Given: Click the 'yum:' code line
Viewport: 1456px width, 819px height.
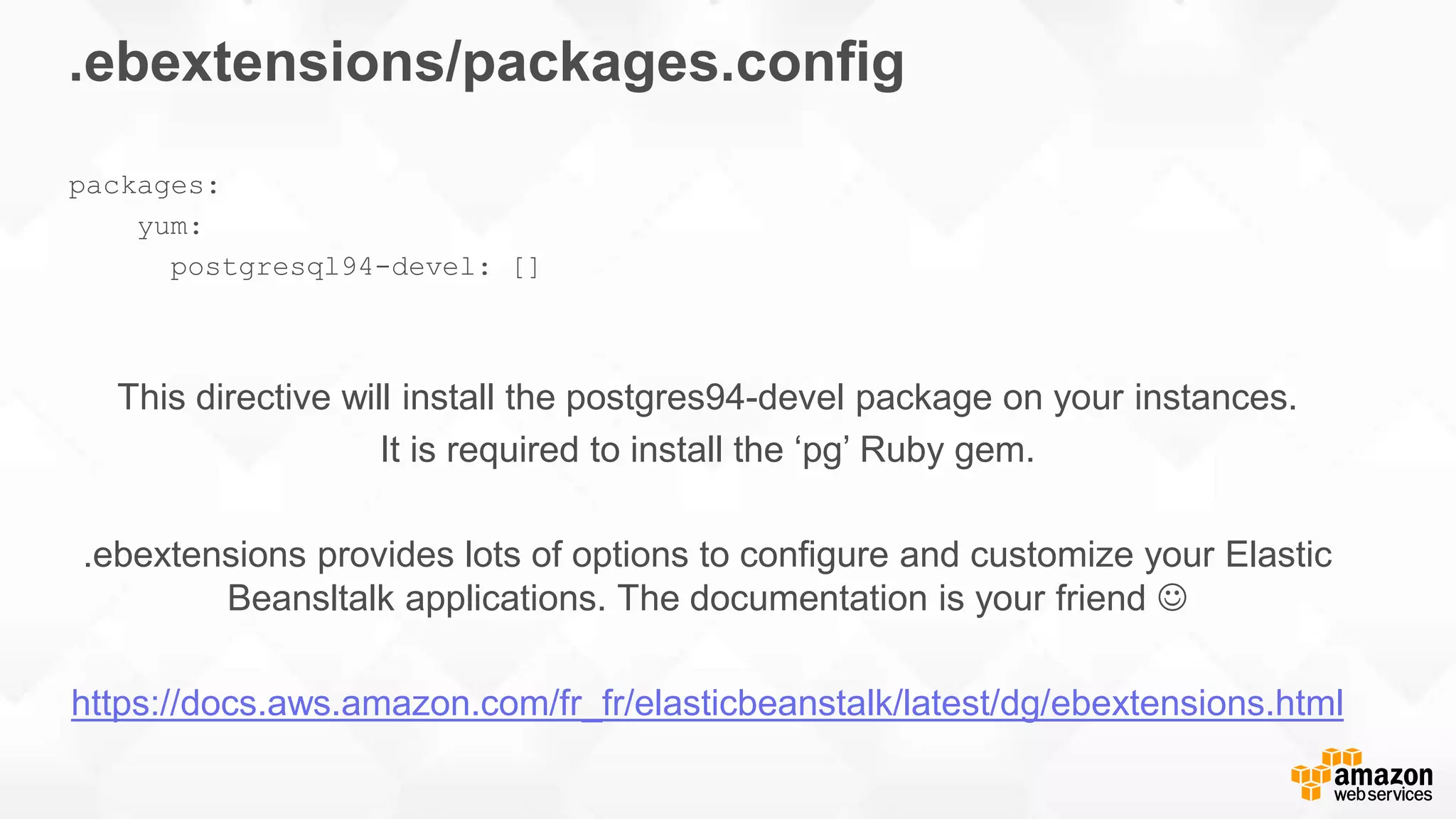Looking at the screenshot, I should pyautogui.click(x=170, y=227).
